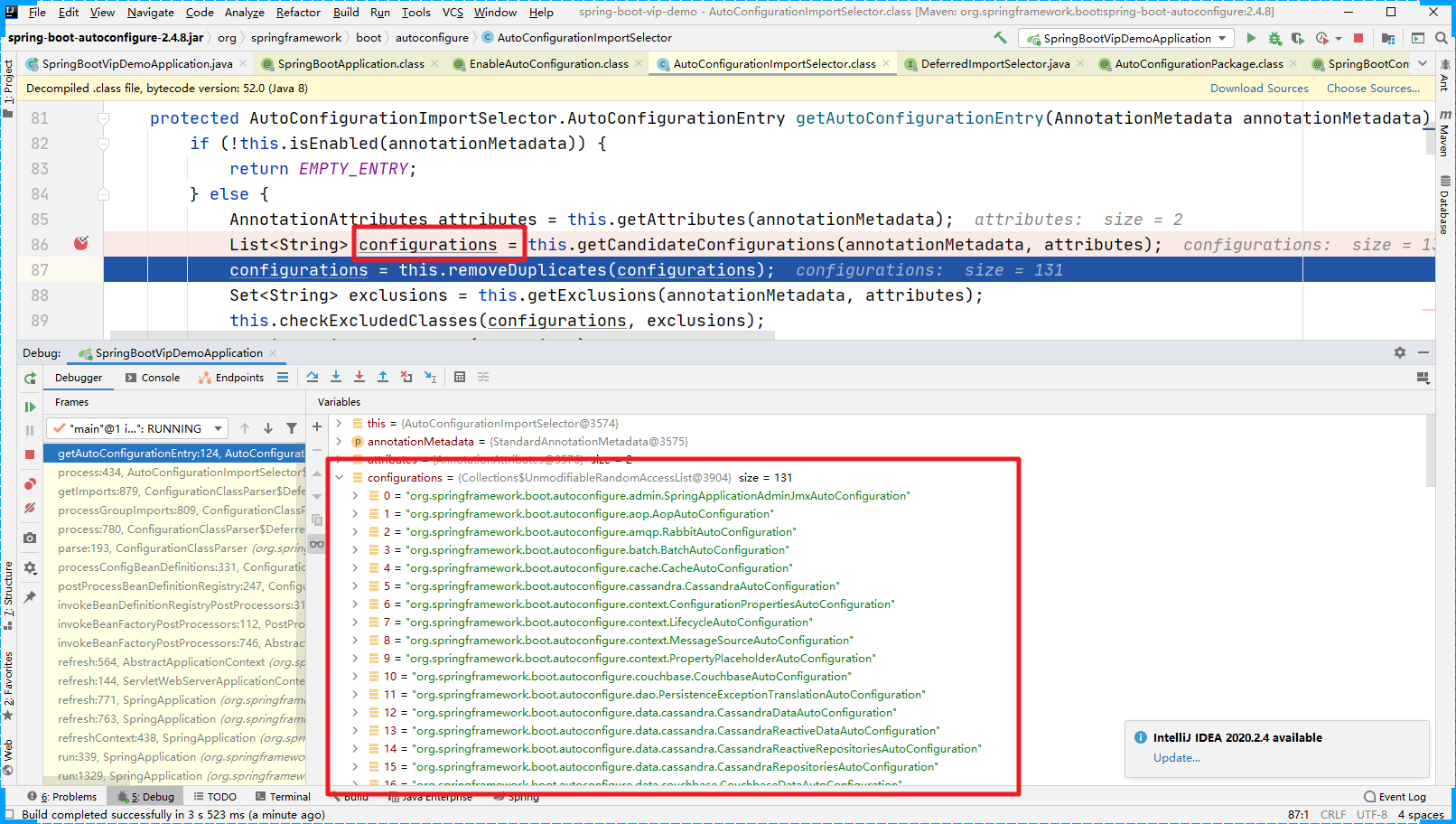
Task: Switch to EnableAutoConfiguration.class tab
Action: pyautogui.click(x=549, y=63)
